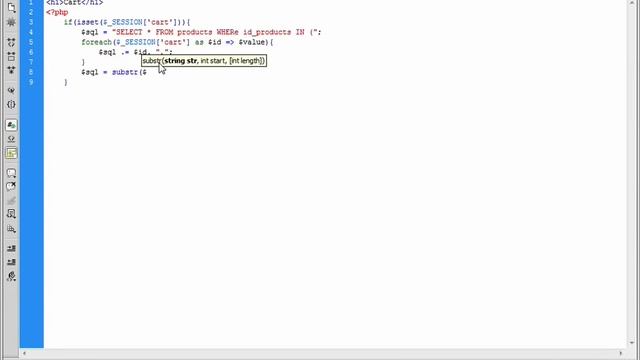Toggle Line Numbers display

click(11, 125)
